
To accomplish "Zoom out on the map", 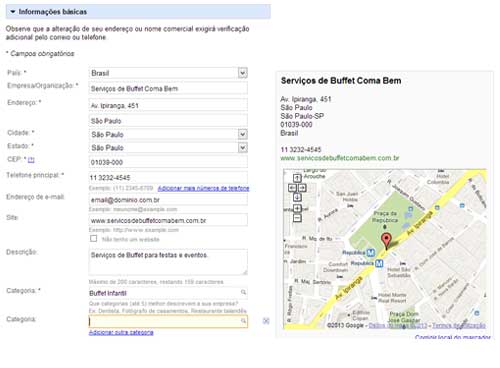I will (297, 218).
